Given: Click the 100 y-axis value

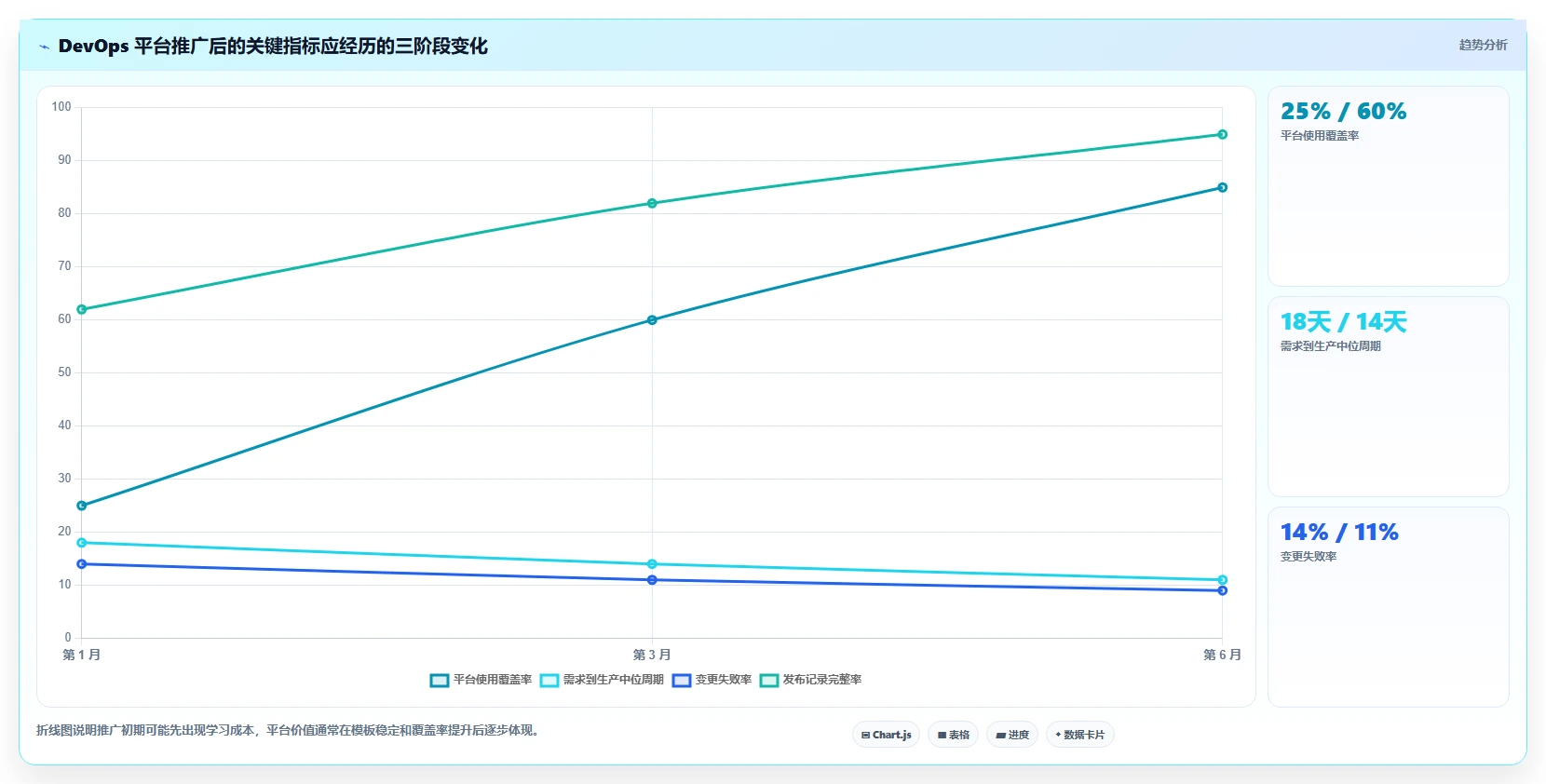Looking at the screenshot, I should [61, 107].
